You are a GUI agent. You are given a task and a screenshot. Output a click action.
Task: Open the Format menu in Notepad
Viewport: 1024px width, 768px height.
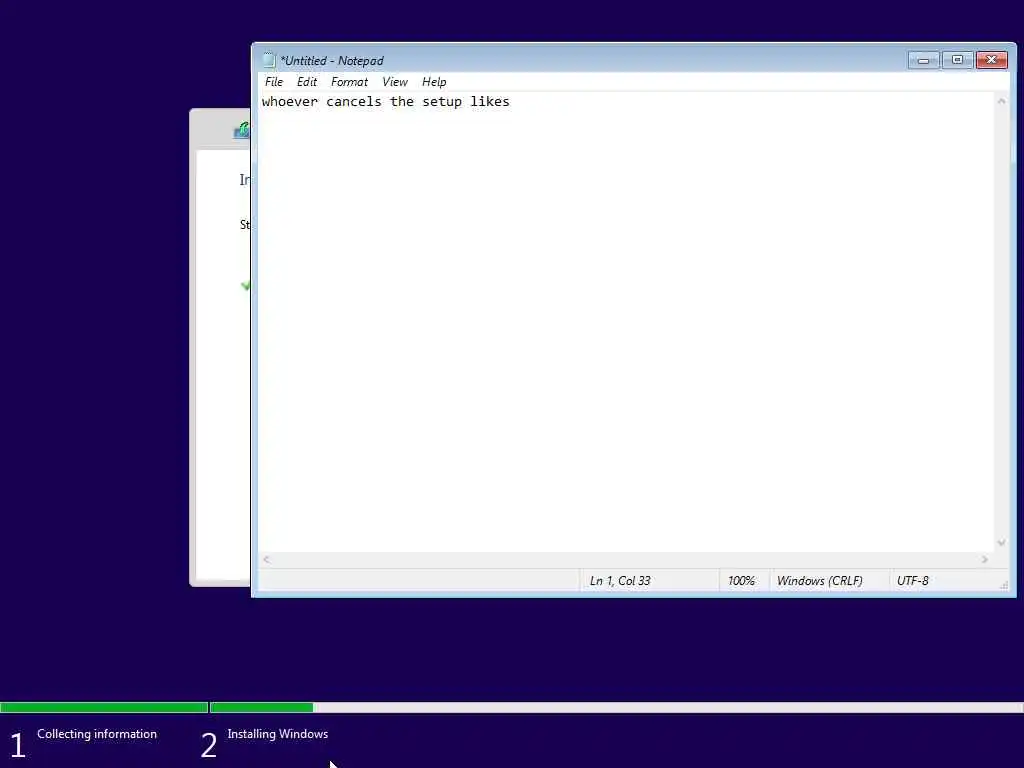pos(349,82)
